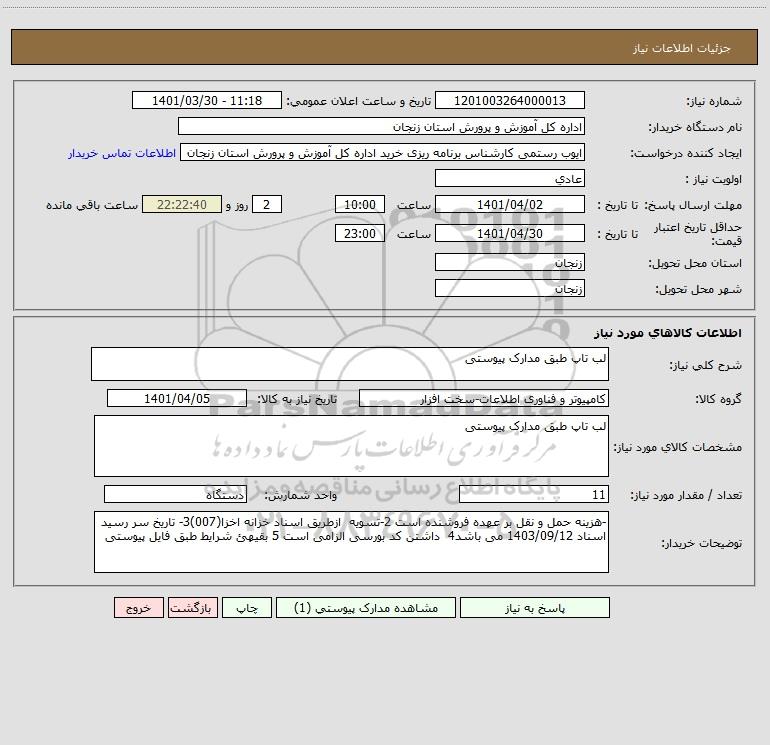
Task: Click the مشخصات کالای مورد نیاز text area
Action: (x=351, y=446)
